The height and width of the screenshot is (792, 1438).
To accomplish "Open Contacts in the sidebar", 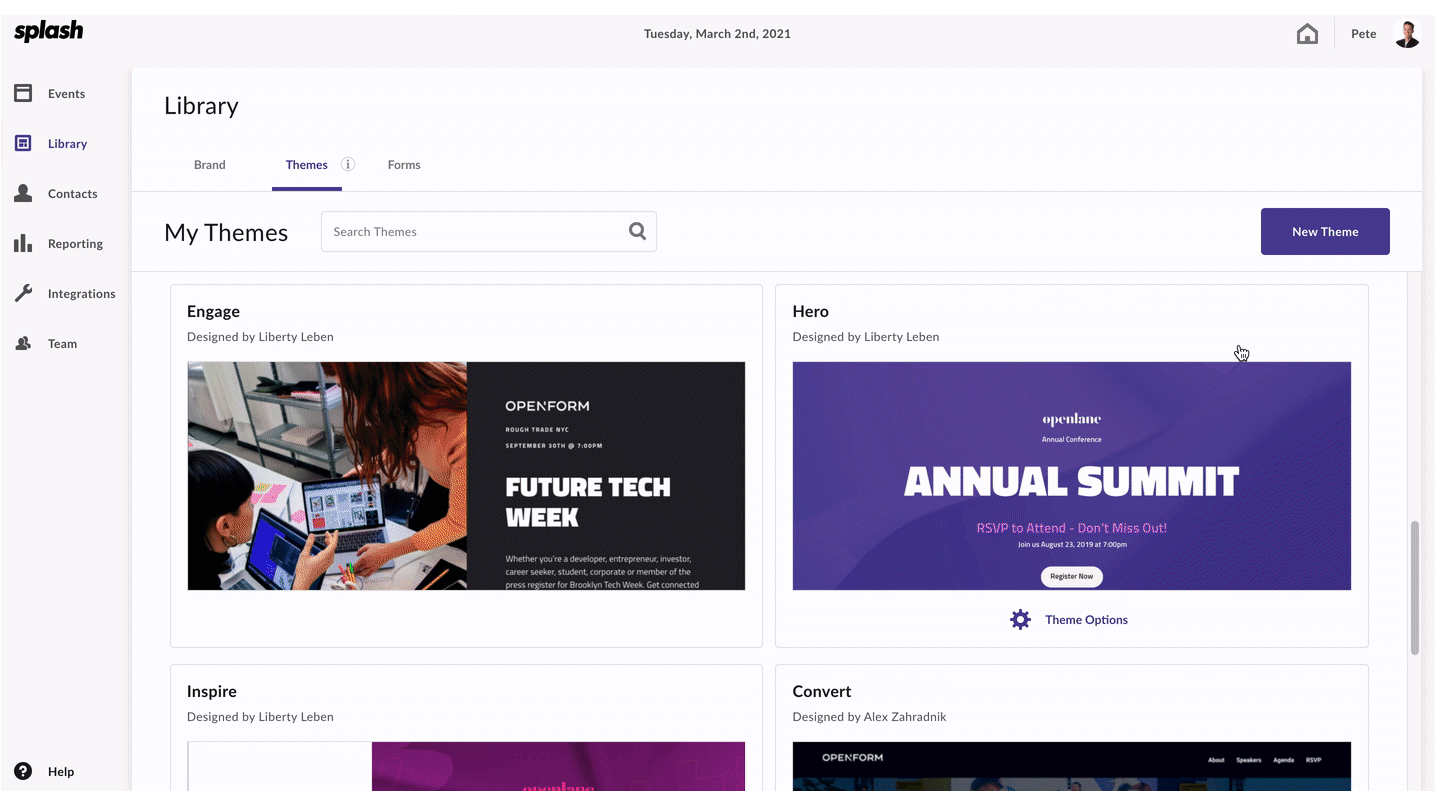I will click(72, 194).
